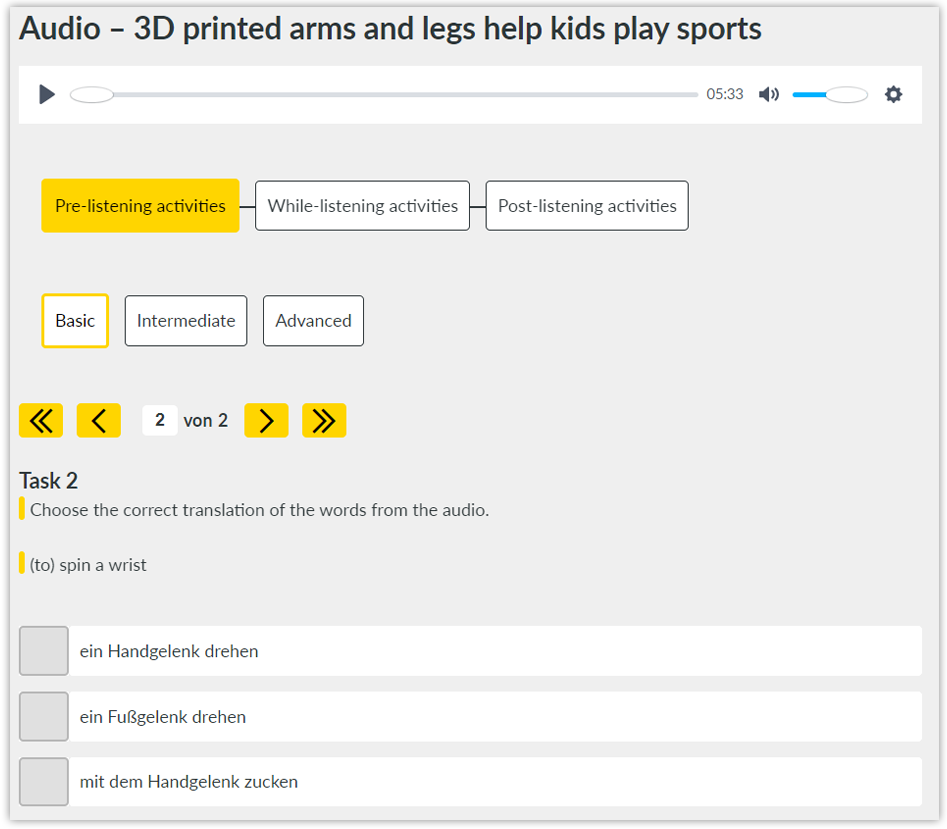This screenshot has height=829, width=947.
Task: Click the volume slider handle
Action: click(846, 95)
